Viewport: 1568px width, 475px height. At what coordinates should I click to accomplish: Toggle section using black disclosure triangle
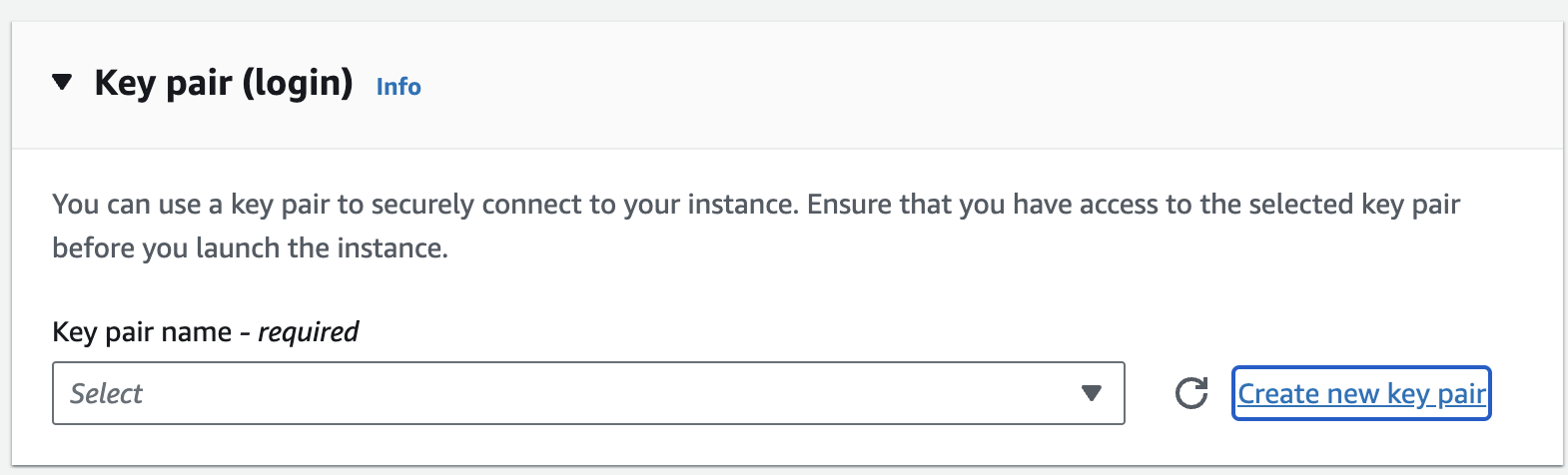[x=63, y=83]
